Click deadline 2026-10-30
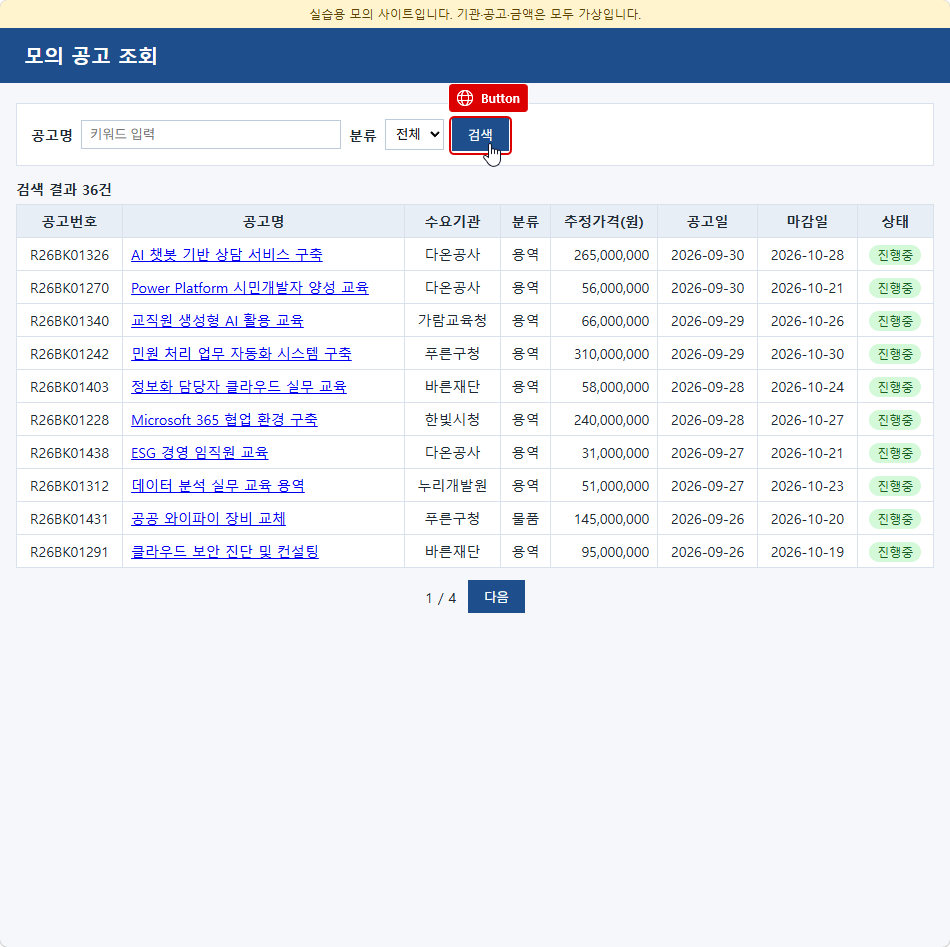 [x=808, y=354]
